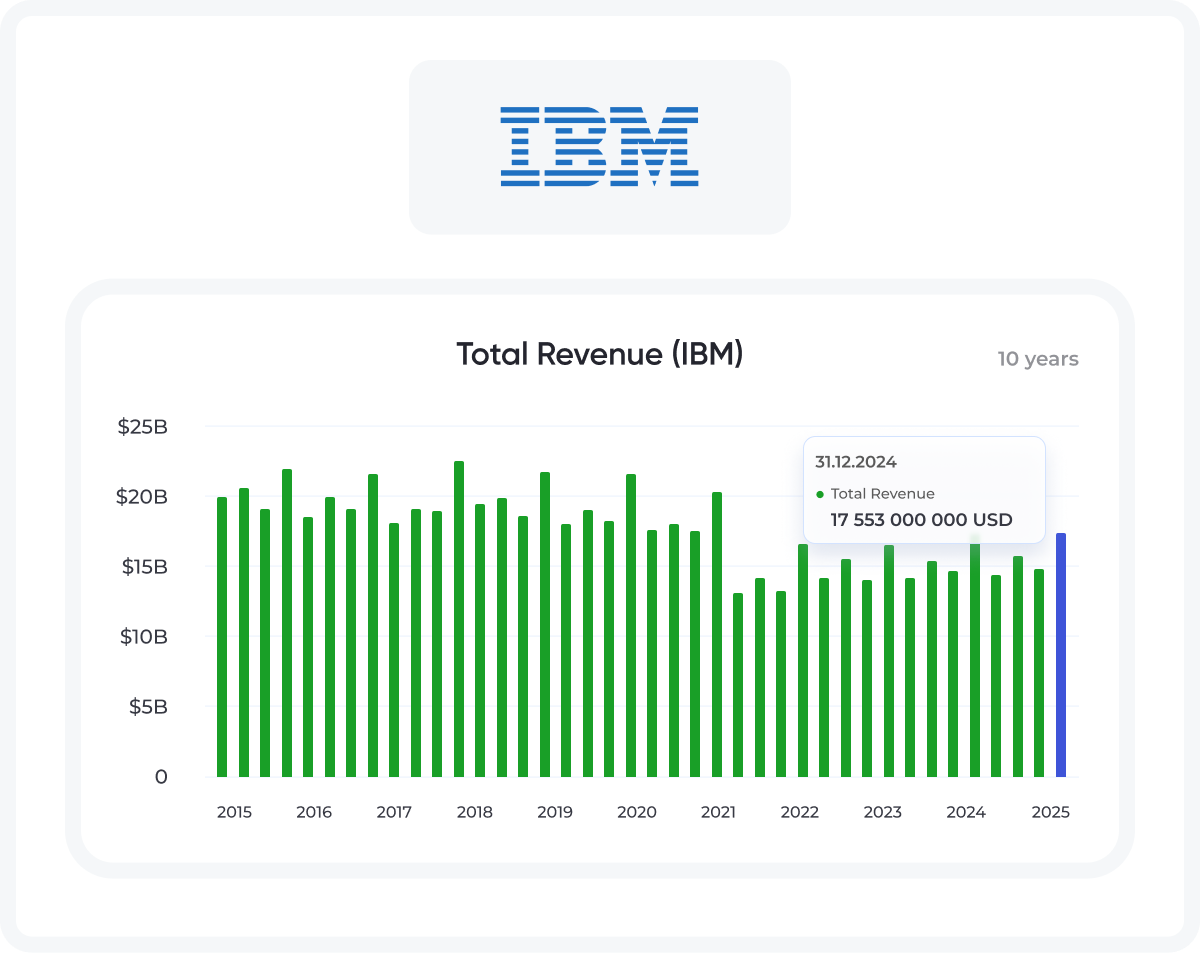This screenshot has width=1200, height=953.
Task: Click the "2016" year label
Action: (314, 812)
